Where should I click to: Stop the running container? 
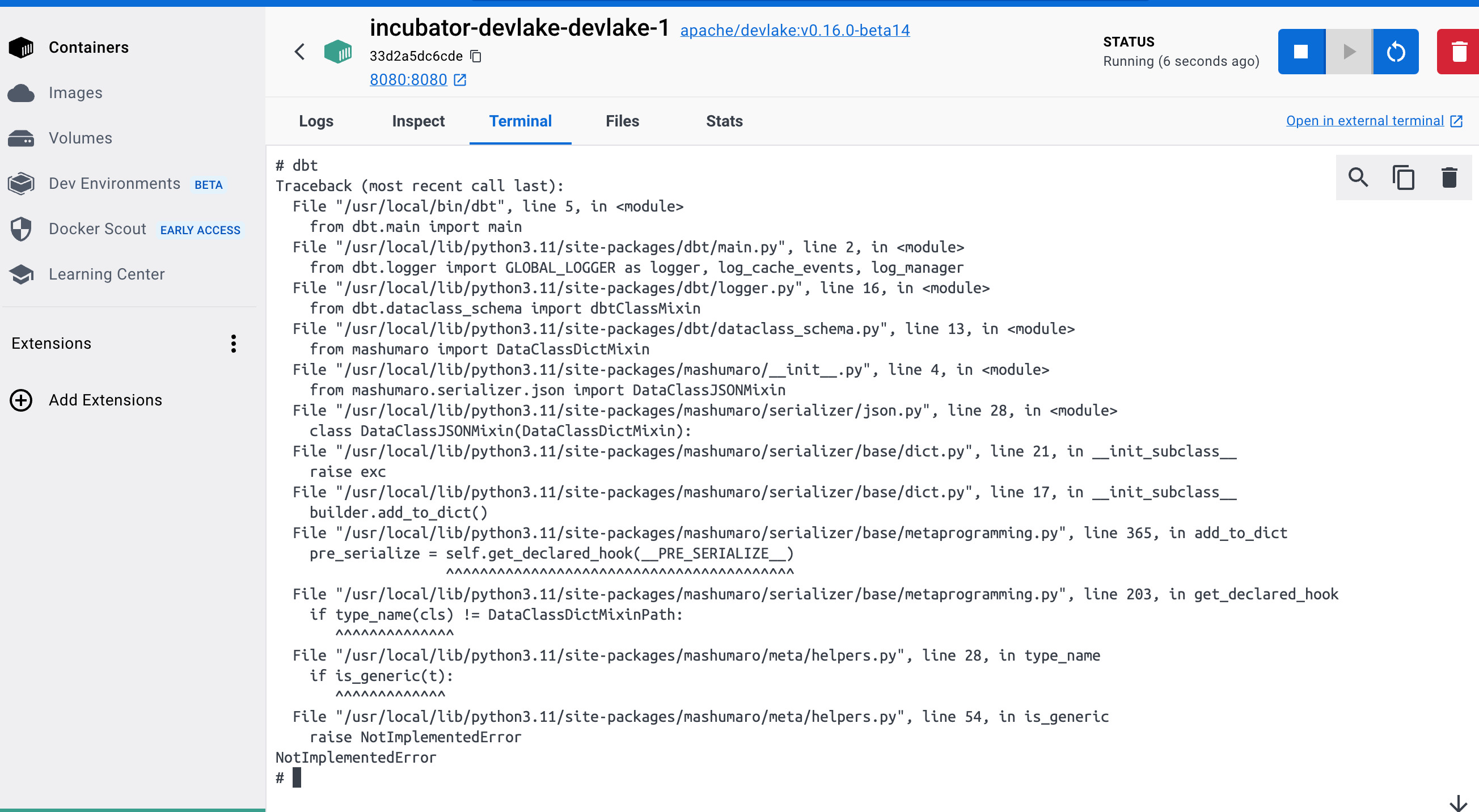tap(1300, 52)
